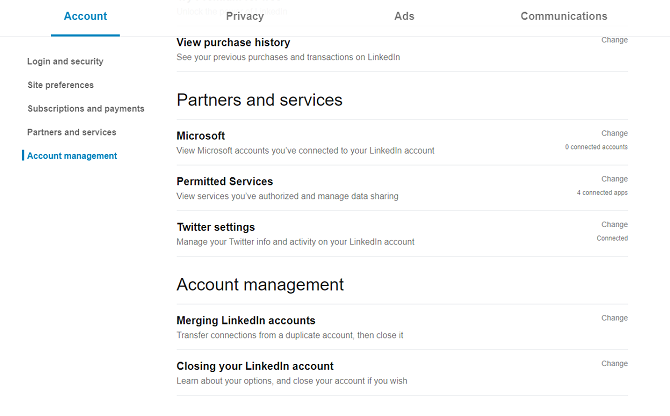Click Change next to View purchase history
This screenshot has width=670, height=416.
click(614, 41)
